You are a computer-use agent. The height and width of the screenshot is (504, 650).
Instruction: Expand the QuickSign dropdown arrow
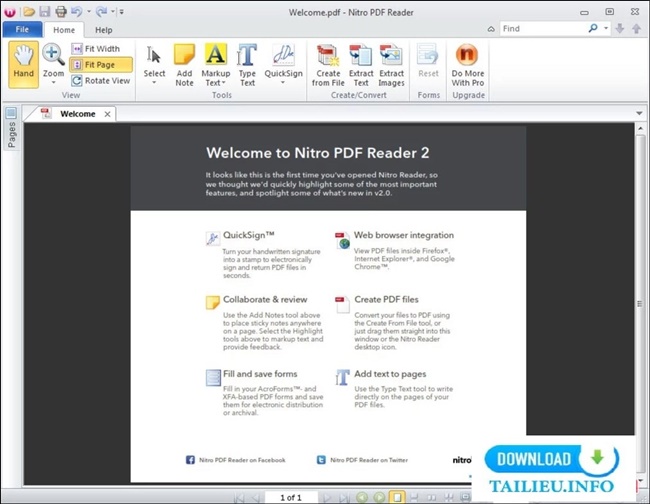tap(283, 82)
